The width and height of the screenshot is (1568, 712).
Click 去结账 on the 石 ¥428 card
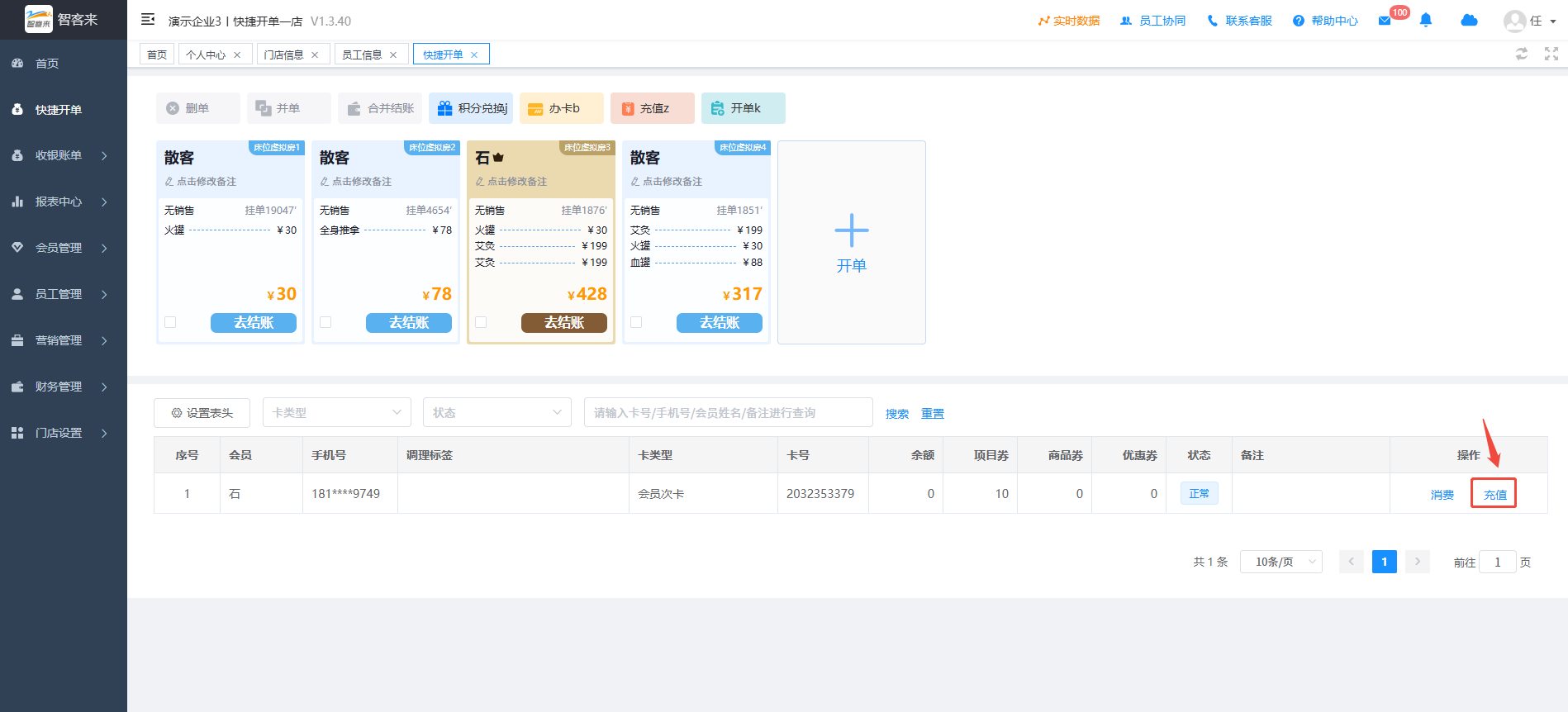click(x=564, y=322)
